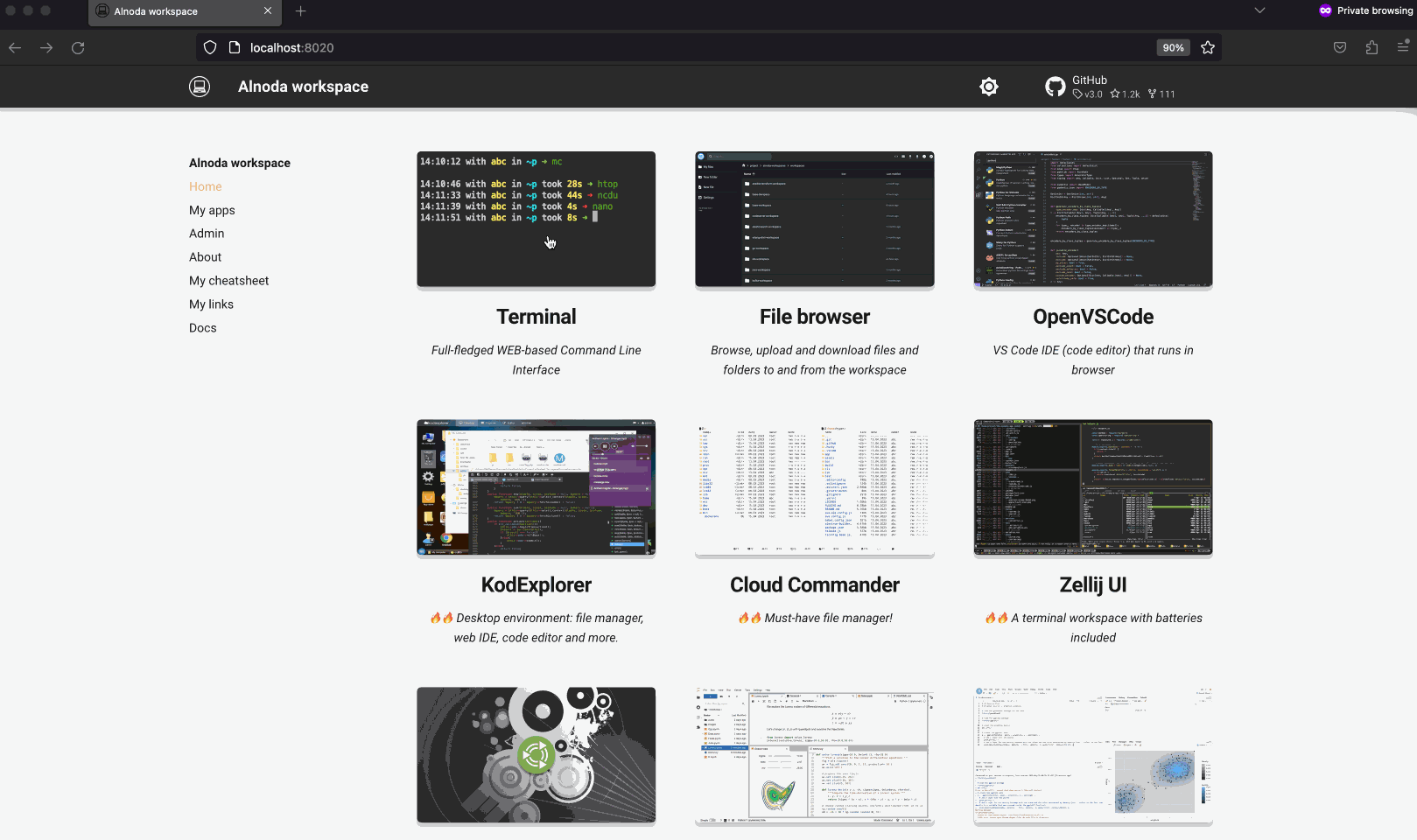Open My cheatsheet in sidebar
Image resolution: width=1417 pixels, height=840 pixels.
tap(229, 281)
